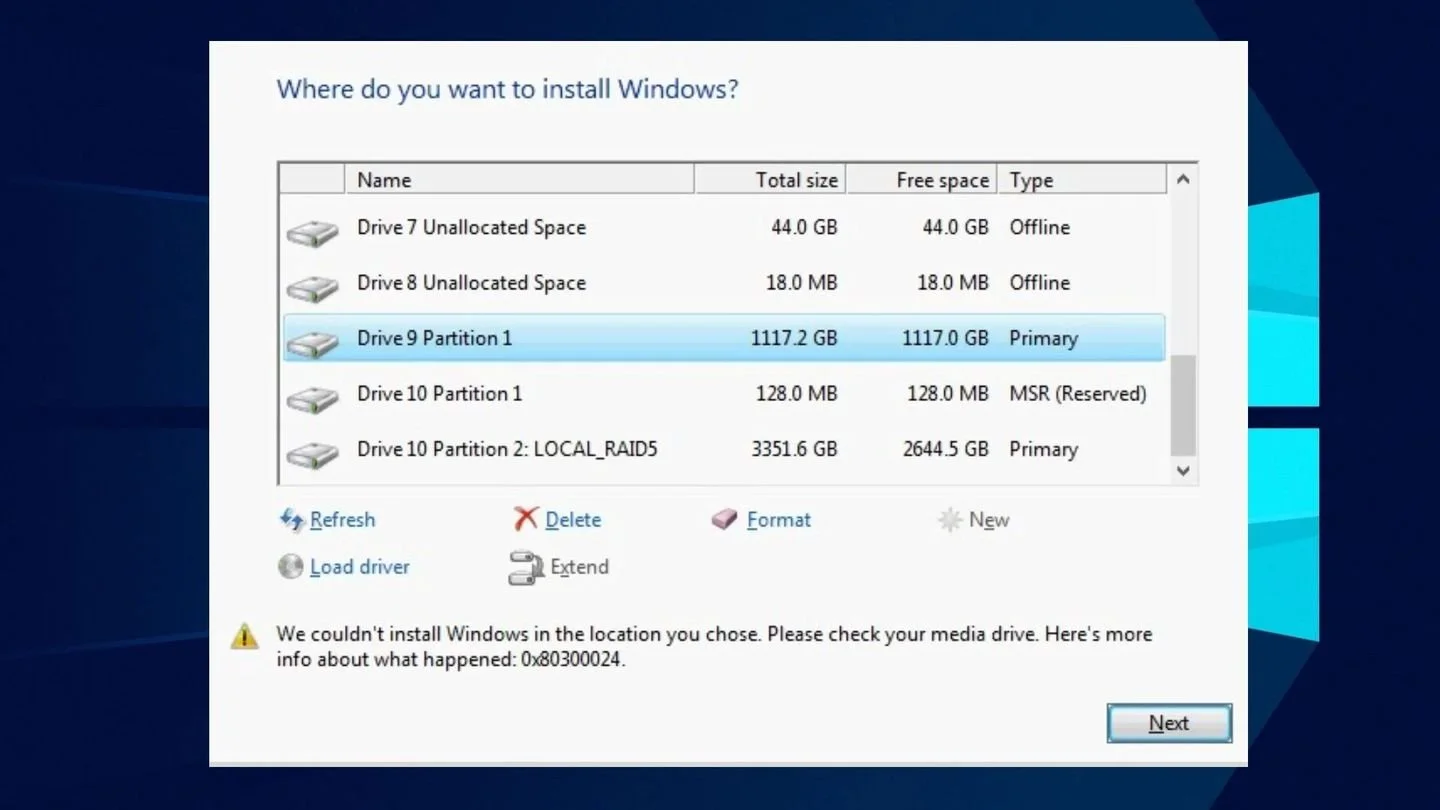Click the Extend link text
Image resolution: width=1440 pixels, height=810 pixels.
[x=579, y=567]
